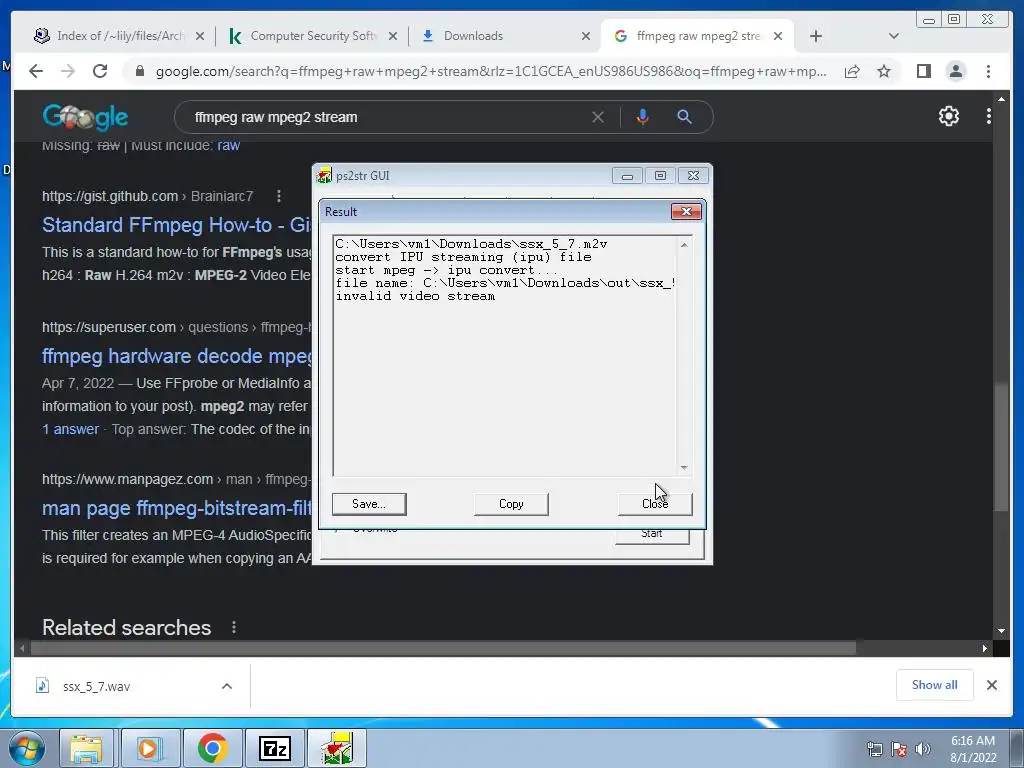This screenshot has height=768, width=1024.
Task: Close the ffmpeg raw mpeg2 stream tab
Action: (x=778, y=36)
